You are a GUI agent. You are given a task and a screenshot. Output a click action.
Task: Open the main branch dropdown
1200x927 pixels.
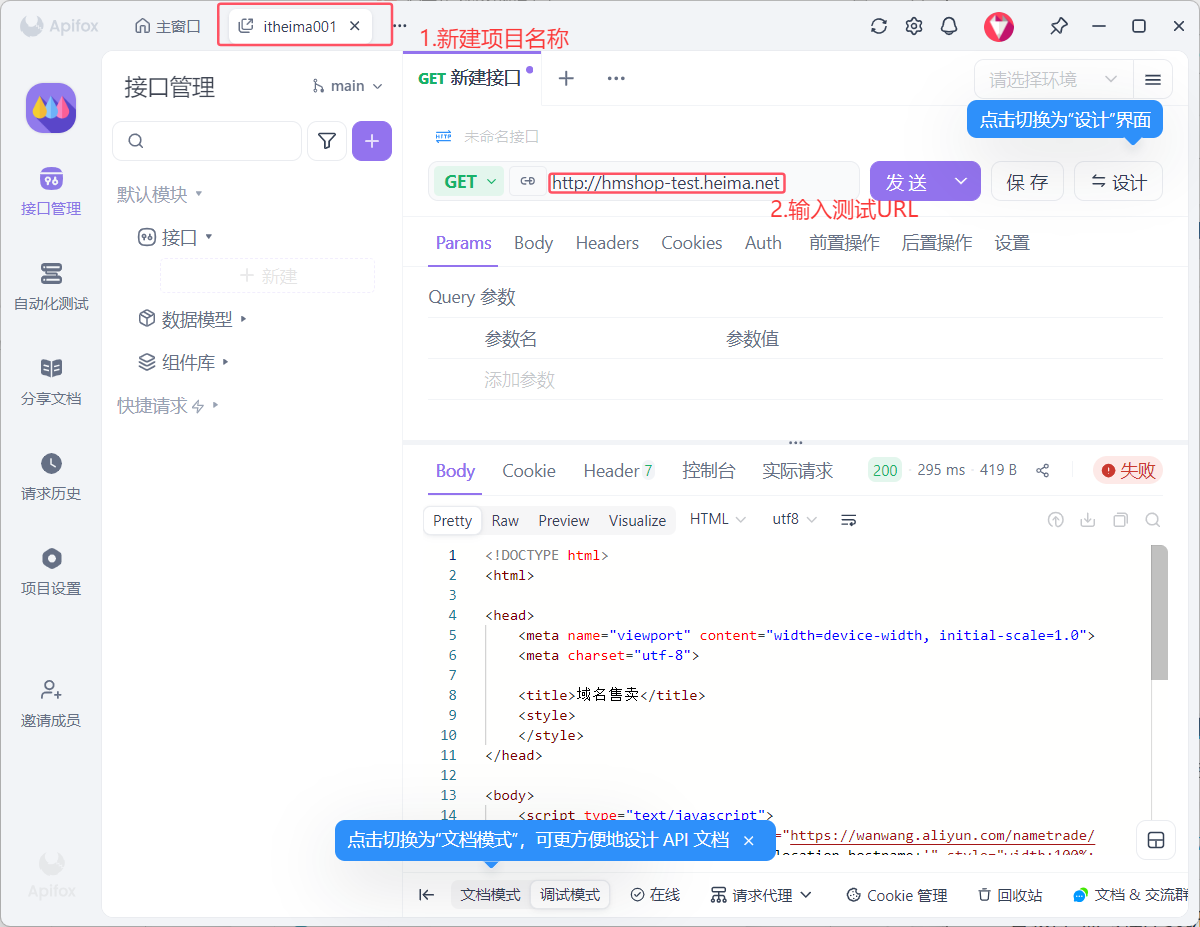coord(347,86)
